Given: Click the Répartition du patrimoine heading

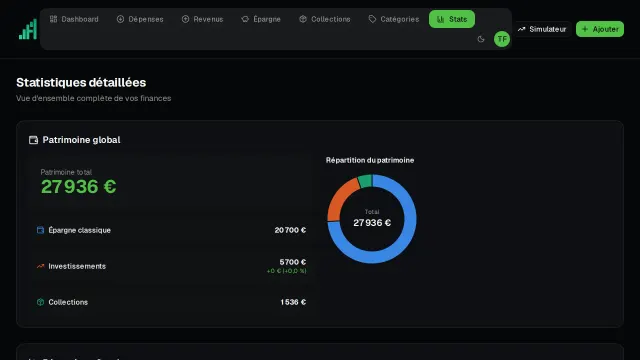Looking at the screenshot, I should pos(370,160).
